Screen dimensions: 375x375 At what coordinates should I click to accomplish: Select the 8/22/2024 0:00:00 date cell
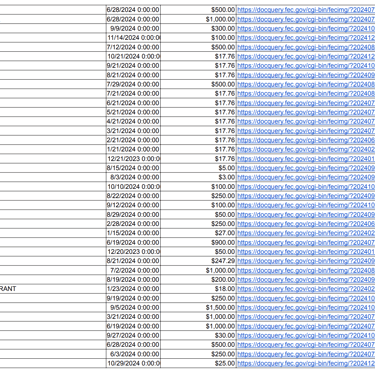[133, 196]
